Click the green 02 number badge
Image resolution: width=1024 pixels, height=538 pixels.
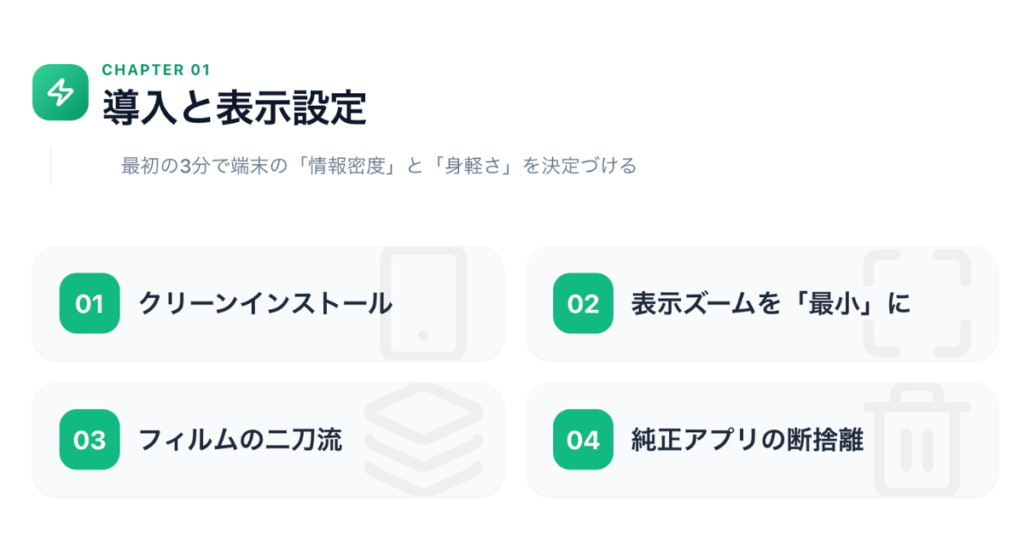[582, 303]
